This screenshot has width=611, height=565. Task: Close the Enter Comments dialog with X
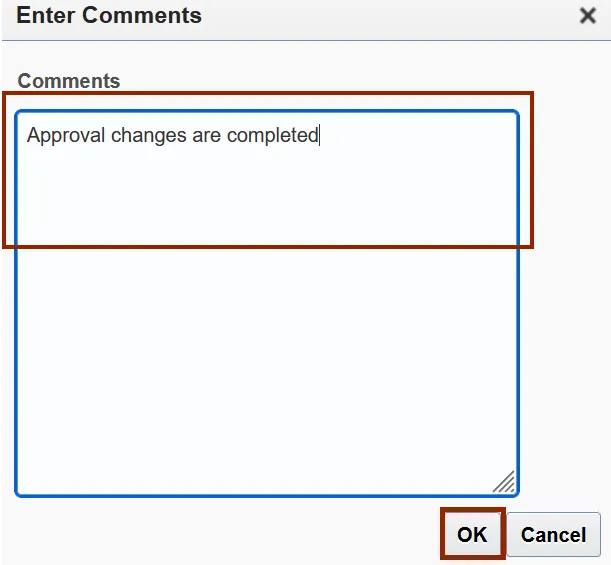pyautogui.click(x=588, y=17)
